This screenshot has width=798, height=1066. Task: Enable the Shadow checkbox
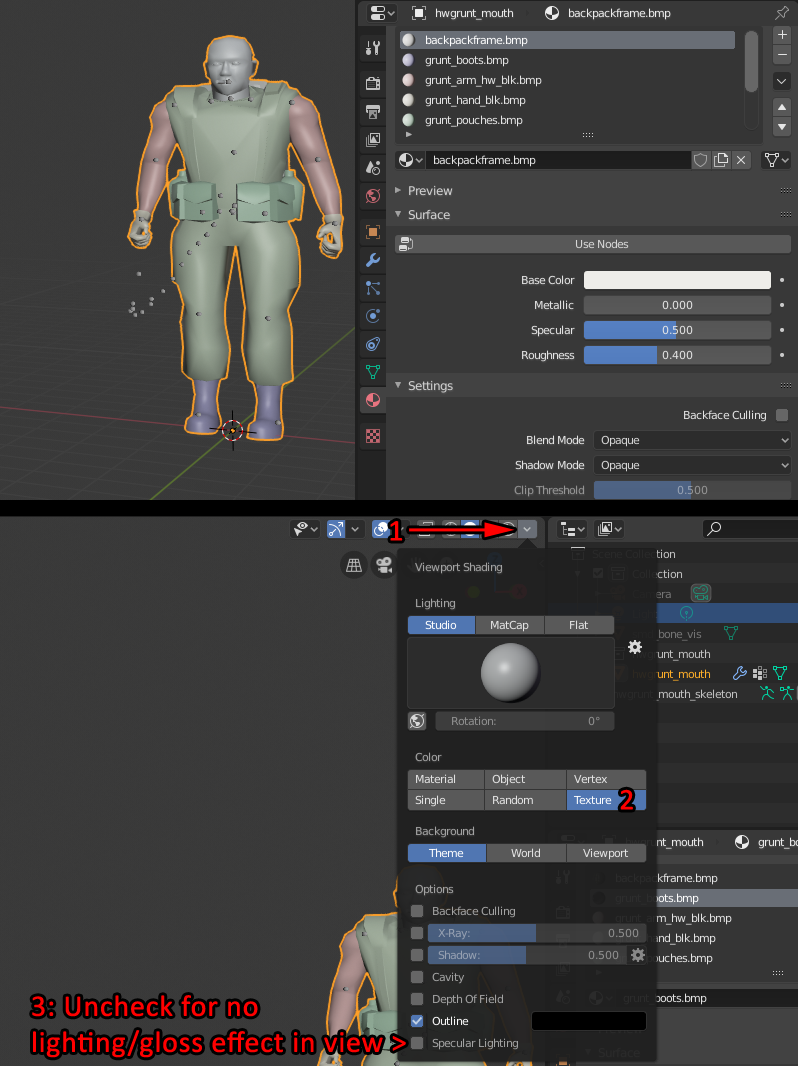pyautogui.click(x=417, y=955)
